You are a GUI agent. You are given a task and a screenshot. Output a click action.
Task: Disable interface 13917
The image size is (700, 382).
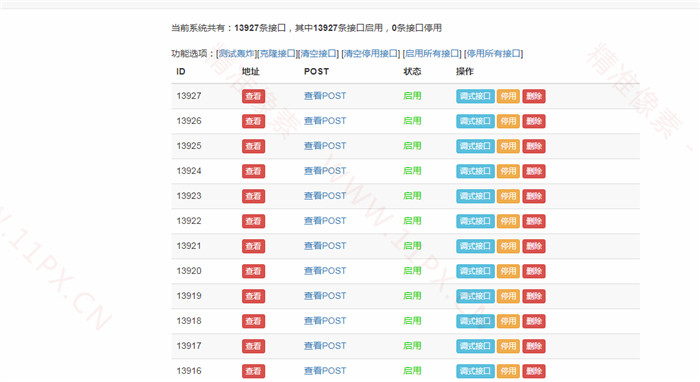pos(508,346)
